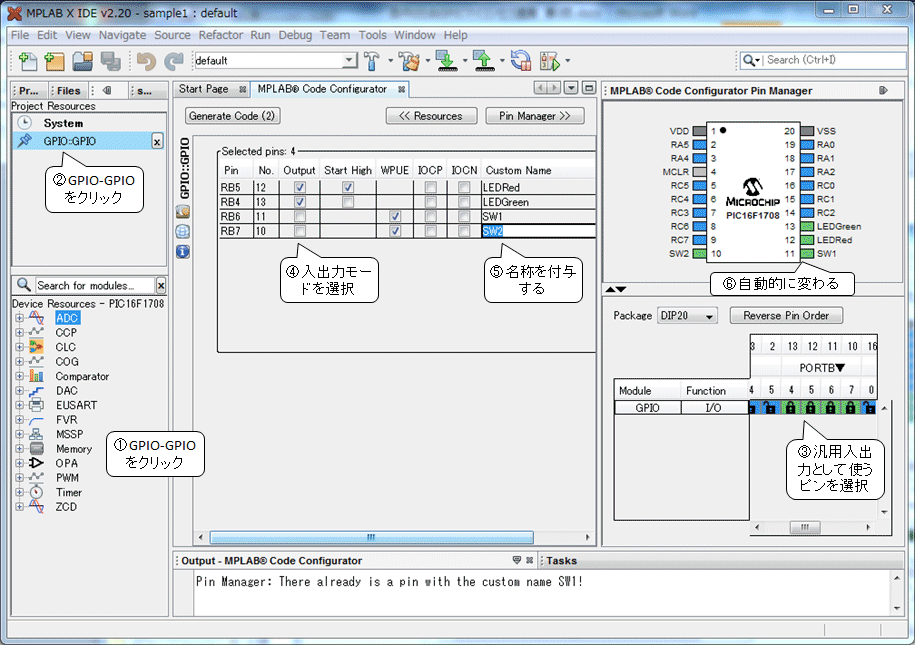The image size is (915, 645).
Task: Open the Source menu
Action: point(172,35)
